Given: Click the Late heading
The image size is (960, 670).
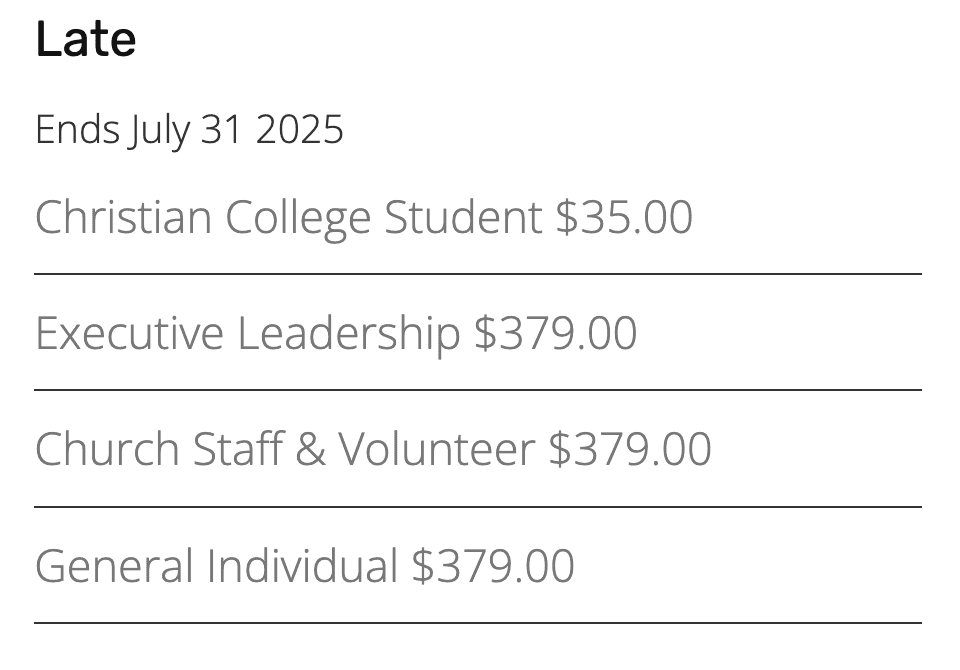Looking at the screenshot, I should click(86, 39).
